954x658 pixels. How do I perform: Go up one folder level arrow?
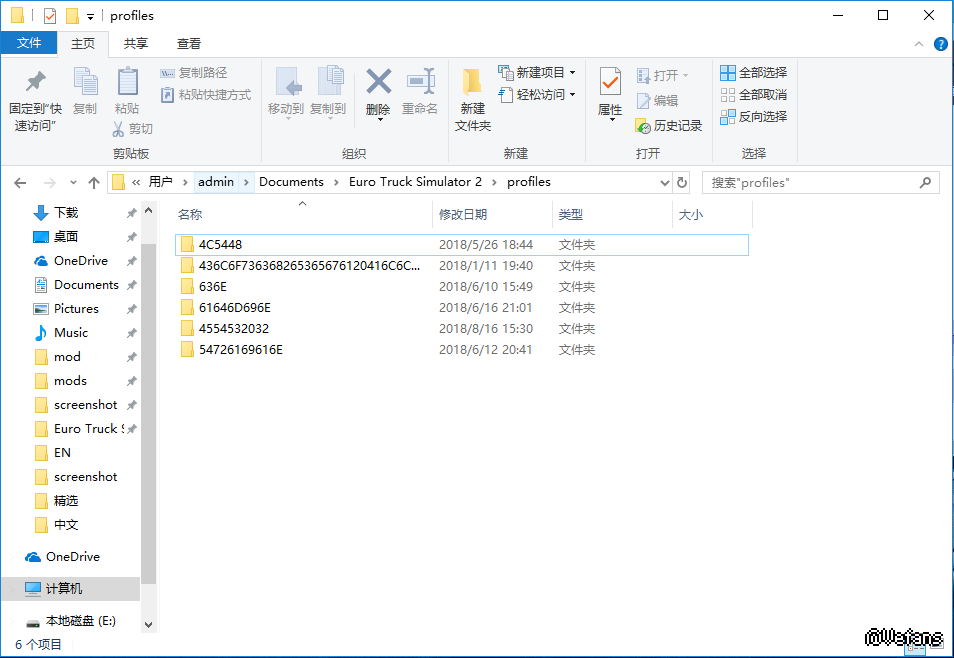point(94,182)
